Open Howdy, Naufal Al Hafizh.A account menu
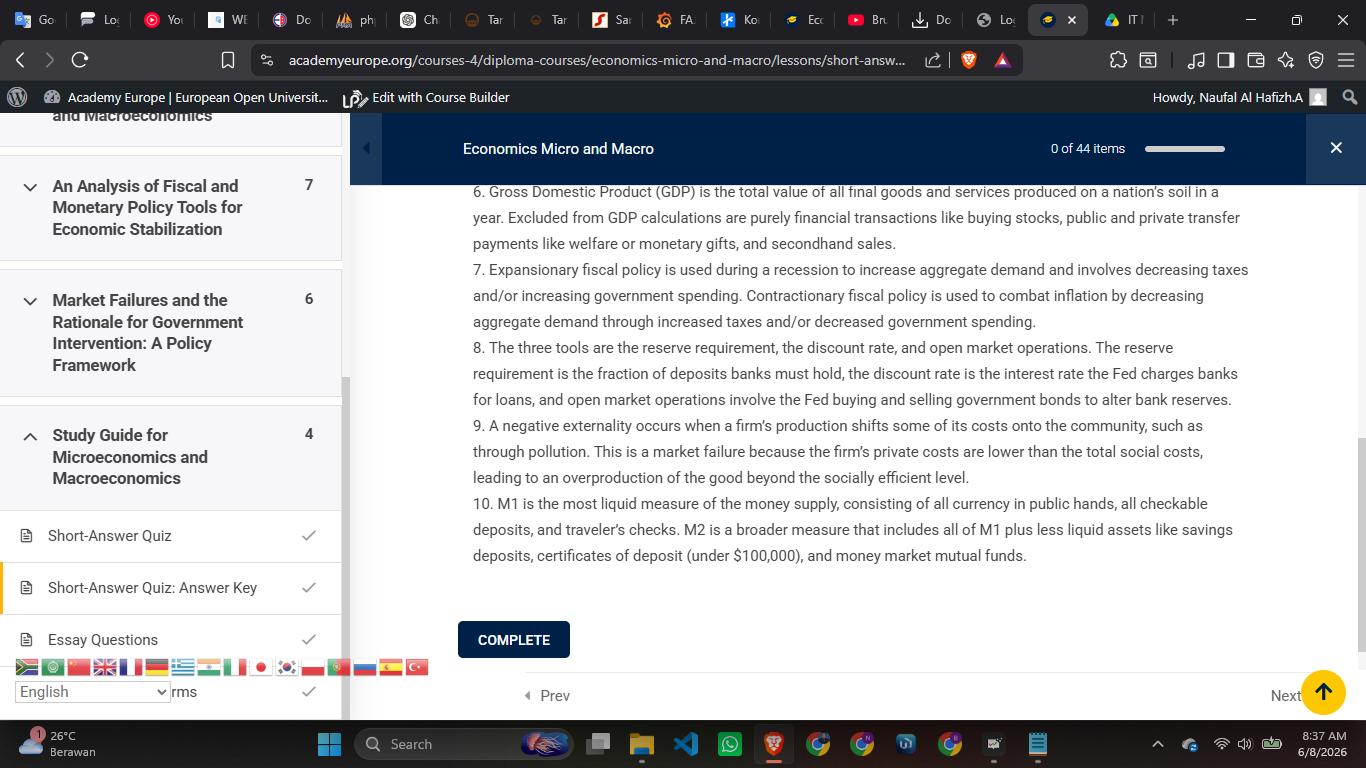1366x768 pixels. [x=1240, y=98]
